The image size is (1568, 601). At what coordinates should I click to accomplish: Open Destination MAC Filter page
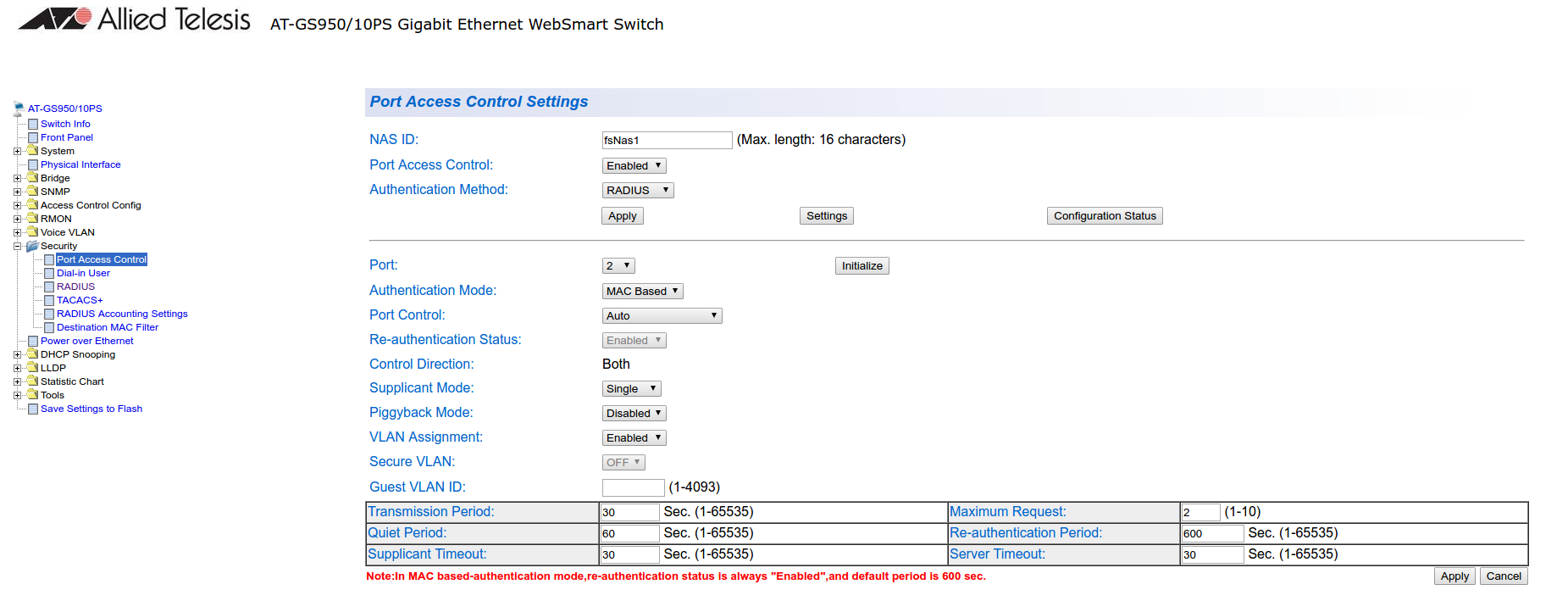point(107,327)
